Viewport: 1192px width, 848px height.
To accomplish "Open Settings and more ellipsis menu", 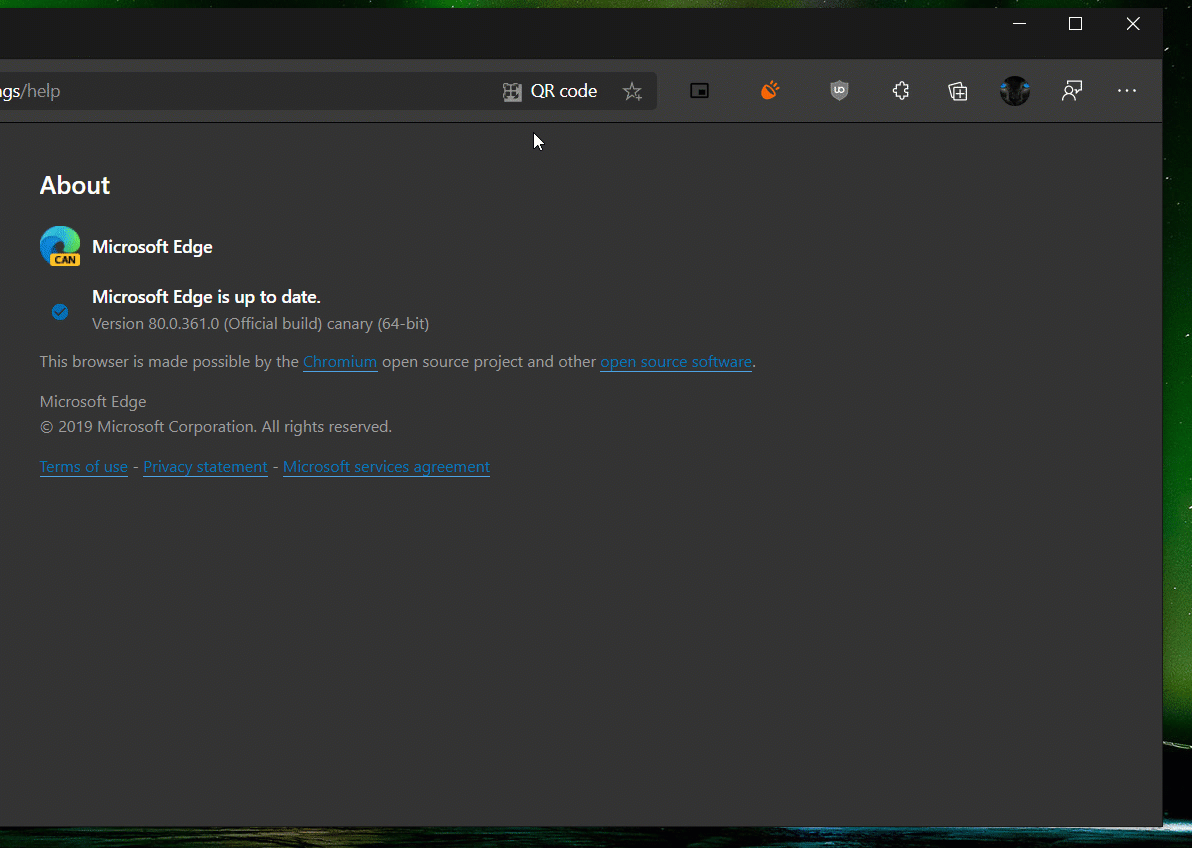I will click(x=1127, y=91).
